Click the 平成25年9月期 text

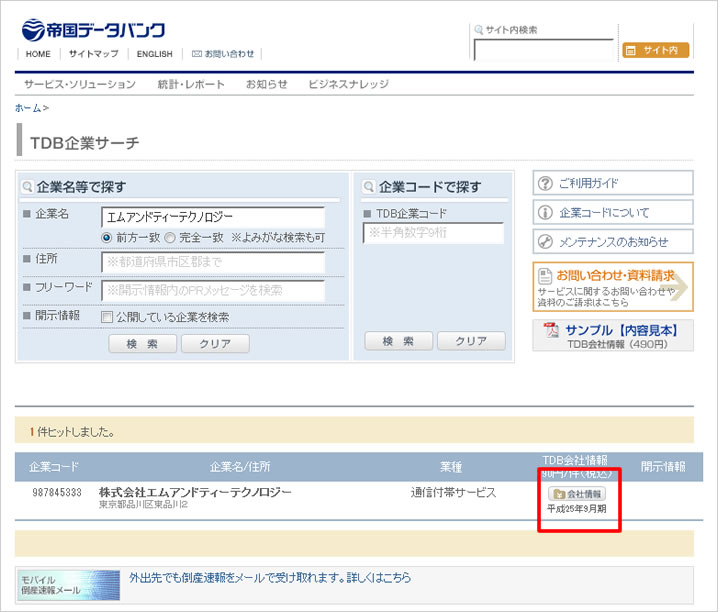click(577, 509)
